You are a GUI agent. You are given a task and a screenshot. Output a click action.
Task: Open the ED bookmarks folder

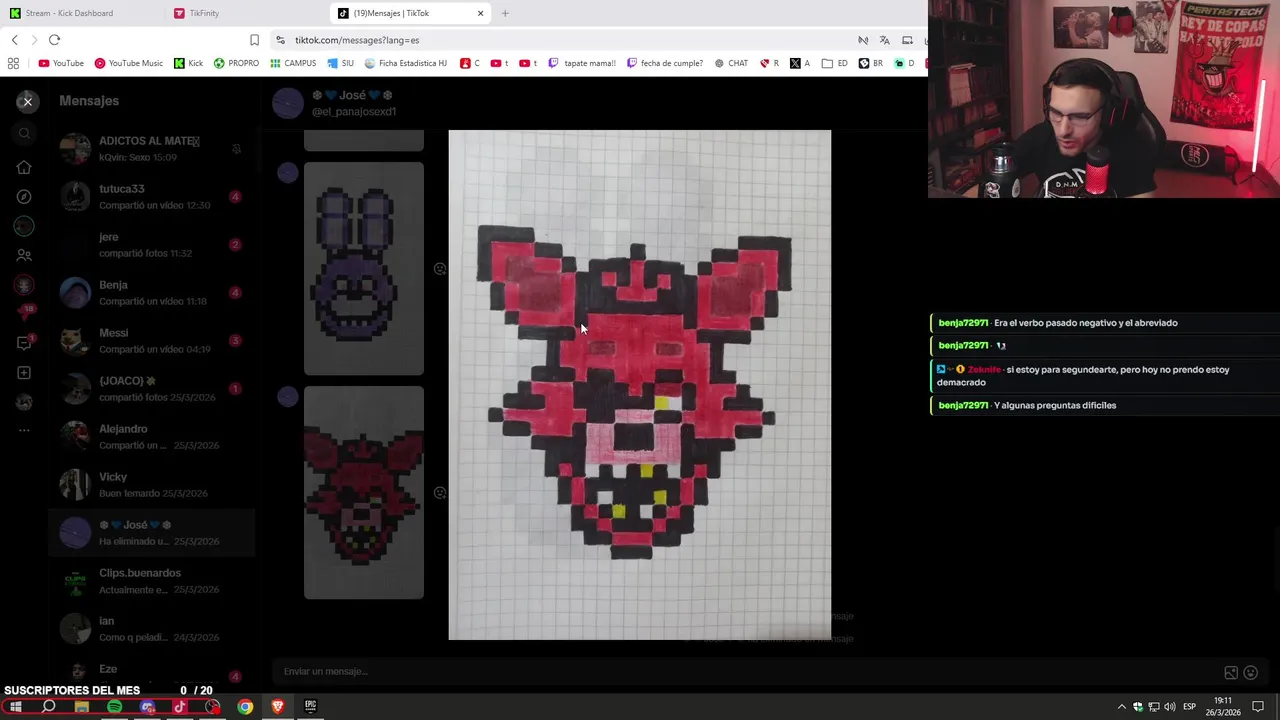tap(835, 63)
